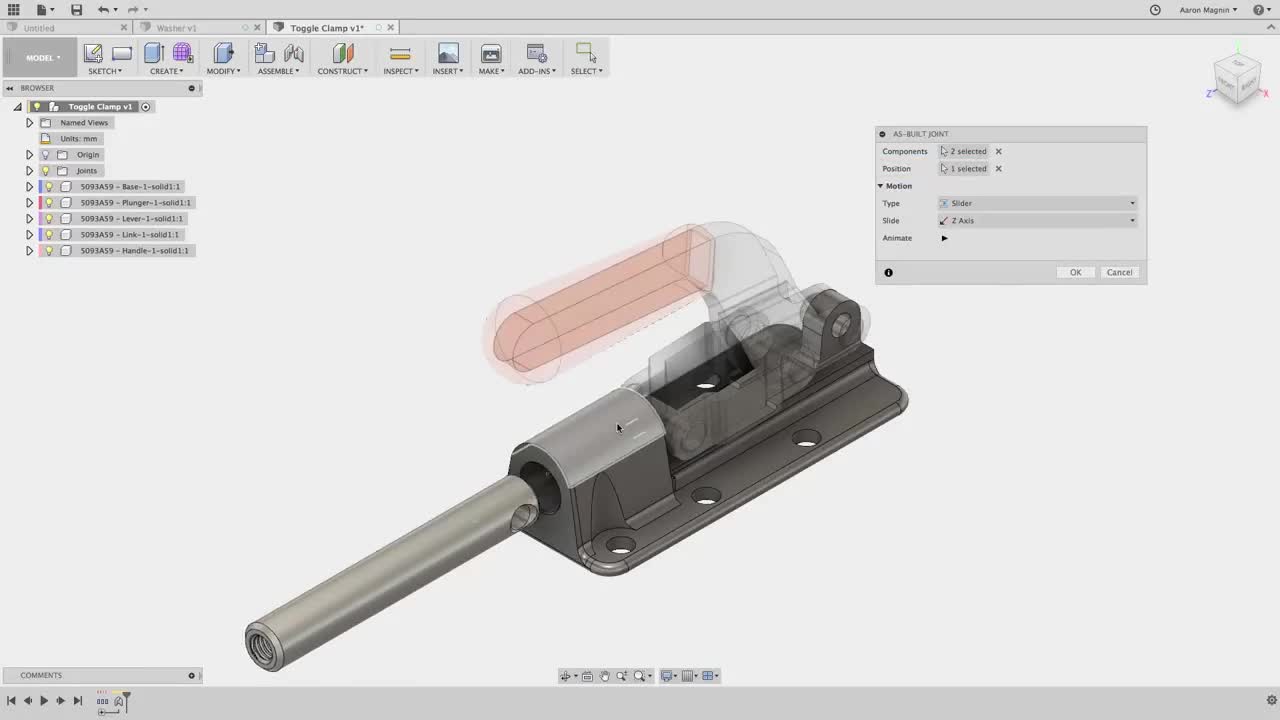Expand the Named Views folder
The height and width of the screenshot is (720, 1280).
[x=29, y=123]
